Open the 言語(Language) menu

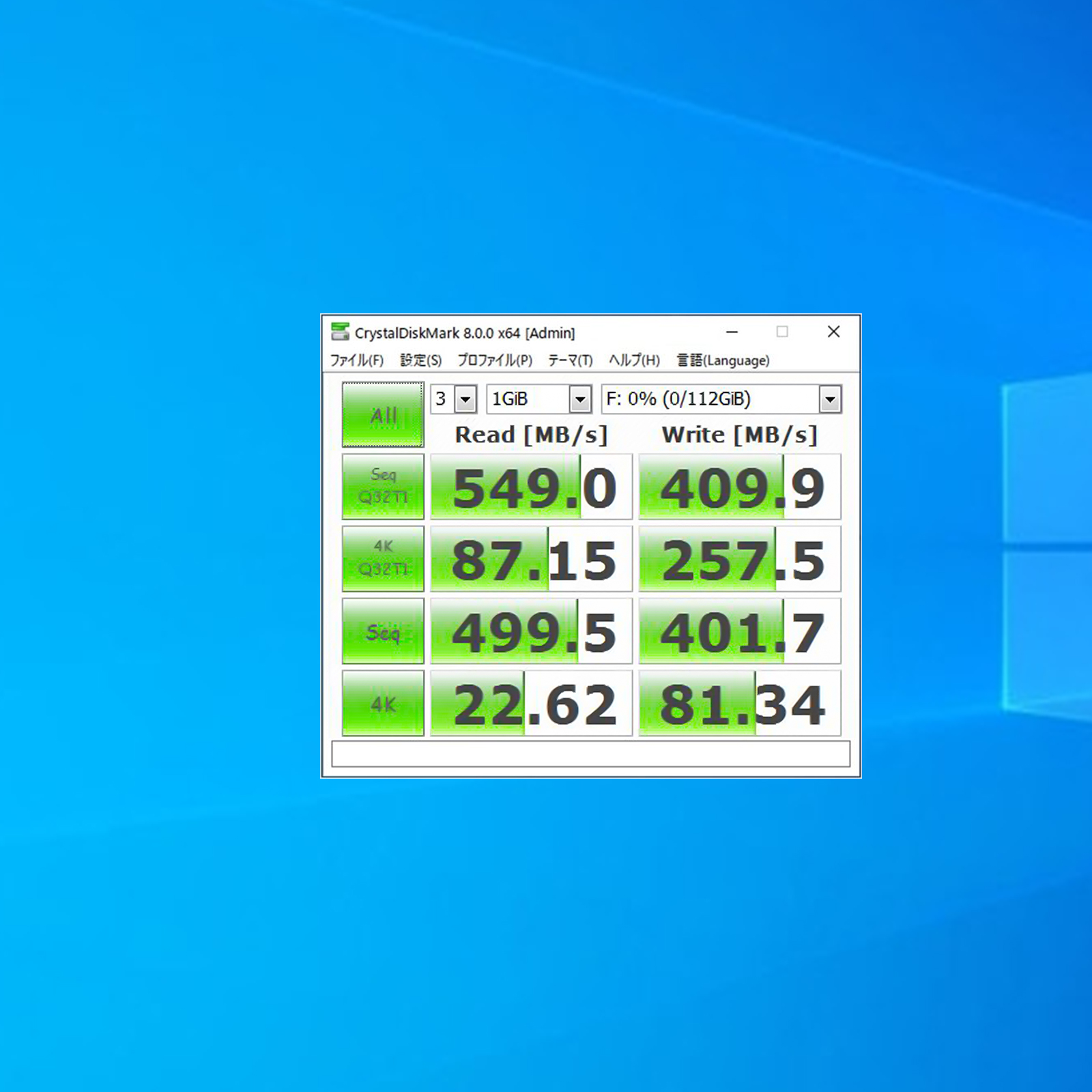coord(723,360)
